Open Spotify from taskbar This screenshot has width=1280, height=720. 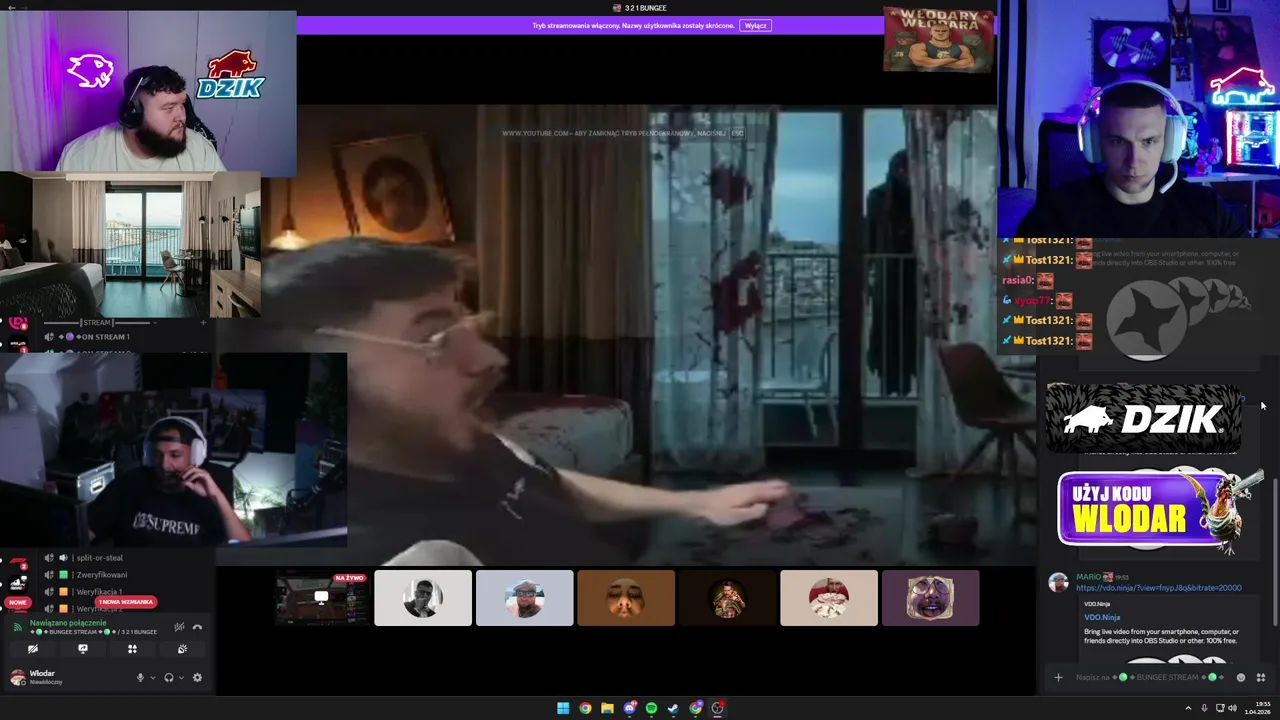pos(651,708)
